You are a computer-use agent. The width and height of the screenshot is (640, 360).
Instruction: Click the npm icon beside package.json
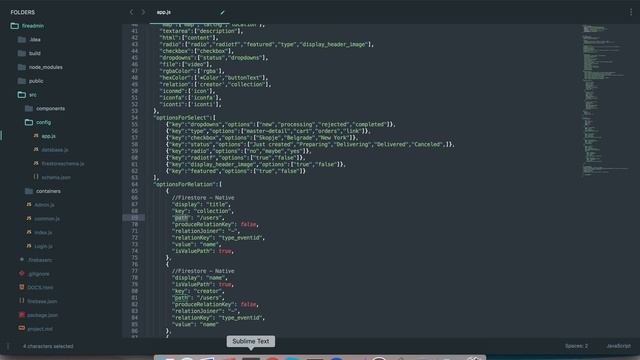coord(22,315)
